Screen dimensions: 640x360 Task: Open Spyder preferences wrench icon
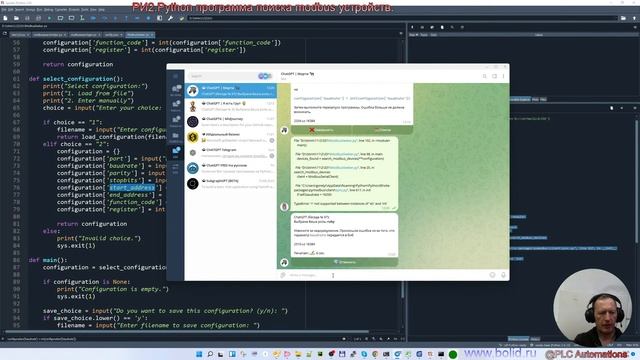point(171,18)
